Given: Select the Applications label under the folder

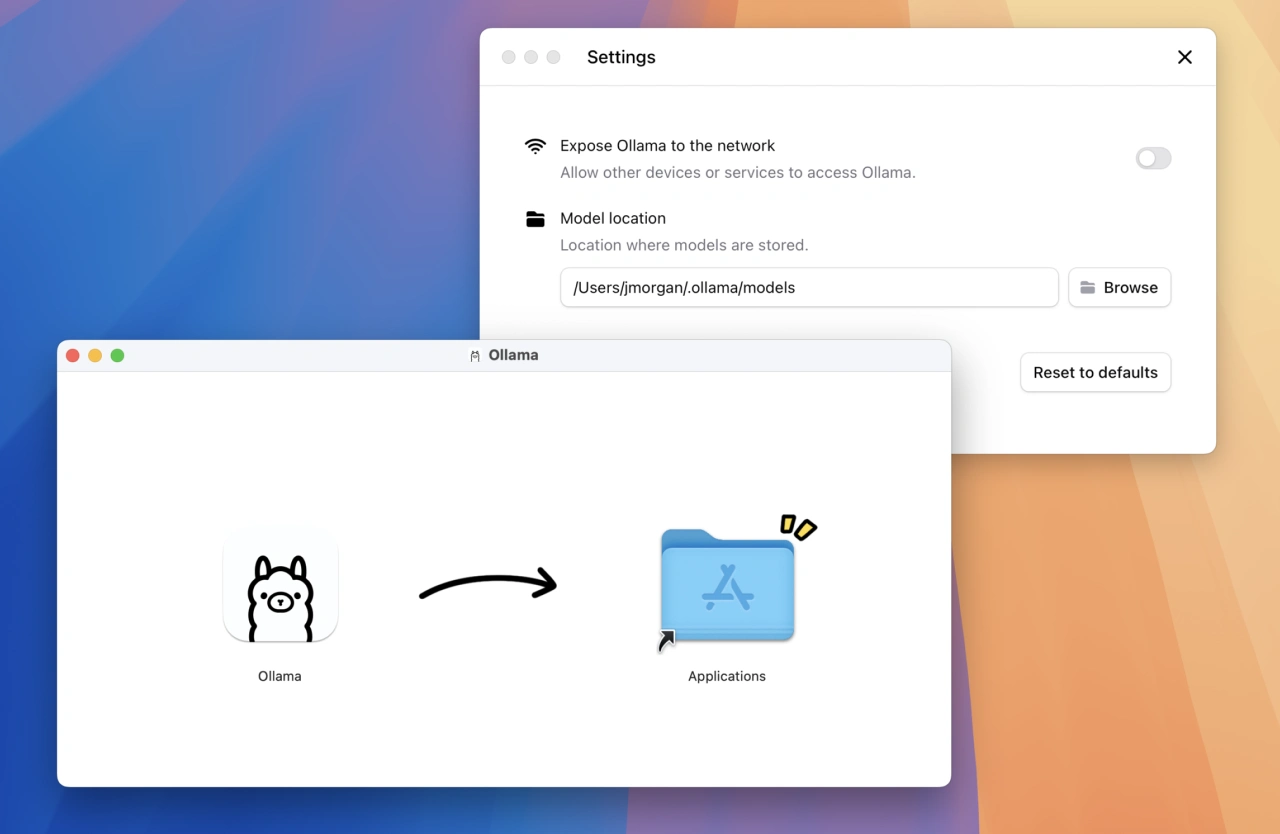Looking at the screenshot, I should [727, 676].
